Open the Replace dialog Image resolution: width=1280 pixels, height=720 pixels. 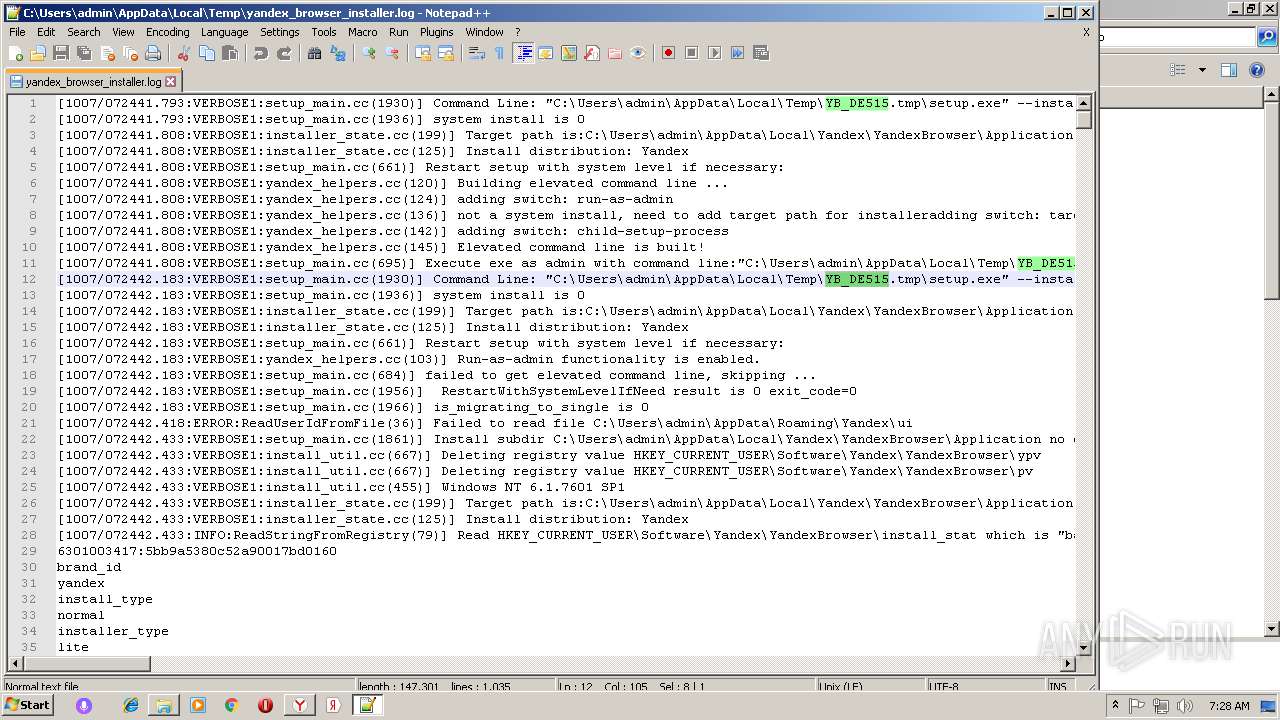337,53
